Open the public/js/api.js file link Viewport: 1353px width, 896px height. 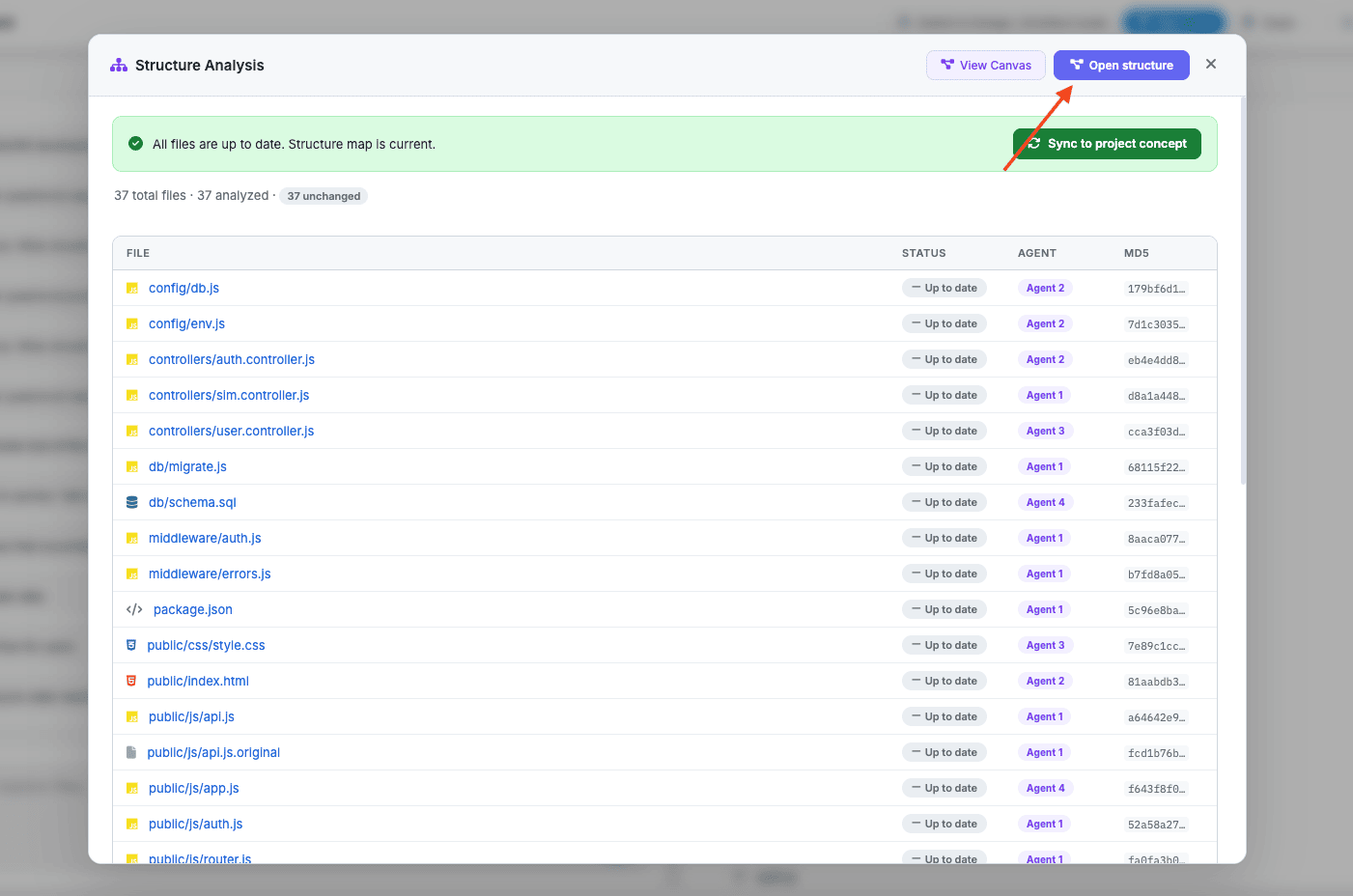[x=191, y=717]
